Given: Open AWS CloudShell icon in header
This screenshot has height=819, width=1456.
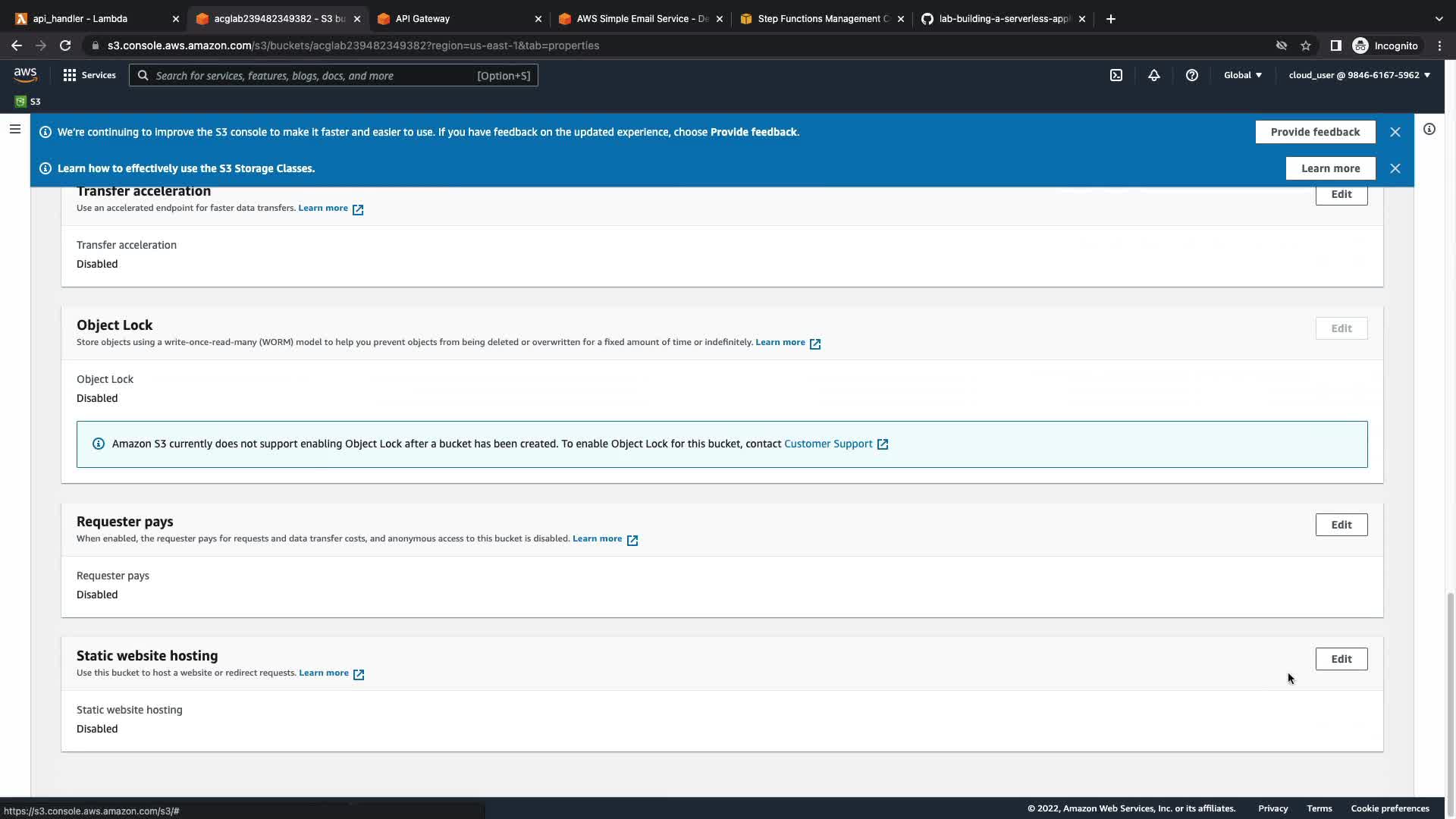Looking at the screenshot, I should [x=1116, y=75].
